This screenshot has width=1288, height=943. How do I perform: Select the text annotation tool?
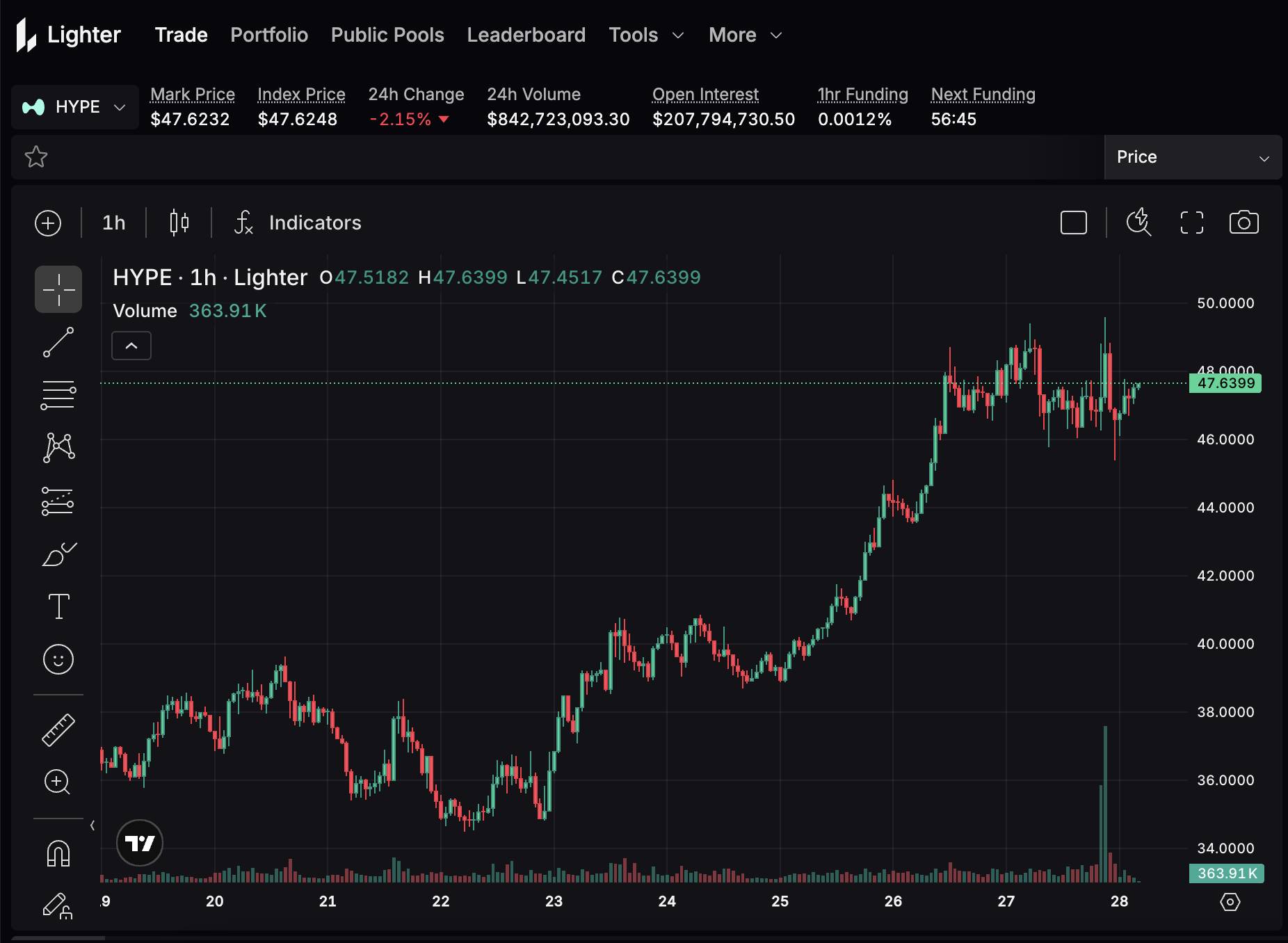58,606
